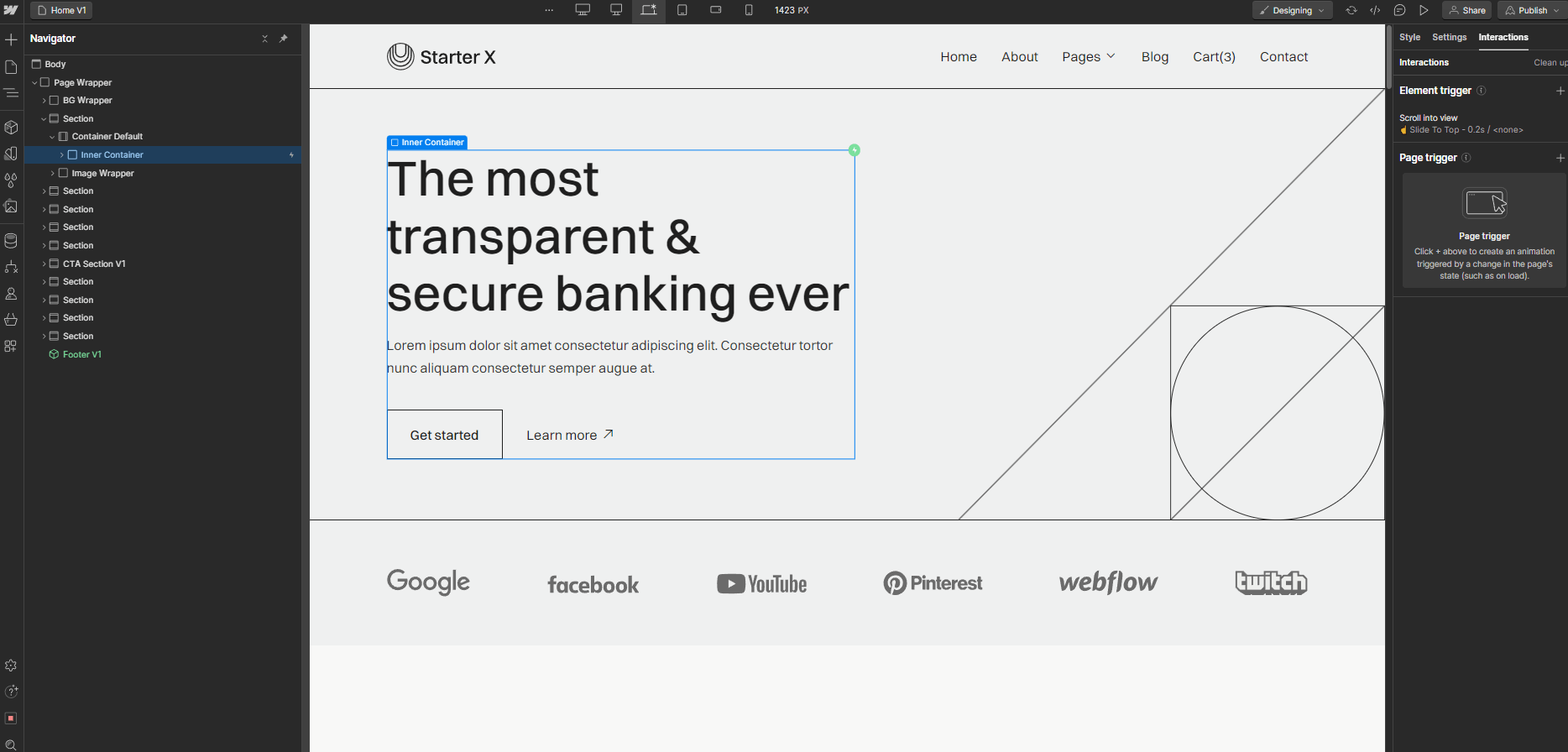This screenshot has height=752, width=1568.
Task: Collapse the Container Default tree node
Action: (x=52, y=137)
